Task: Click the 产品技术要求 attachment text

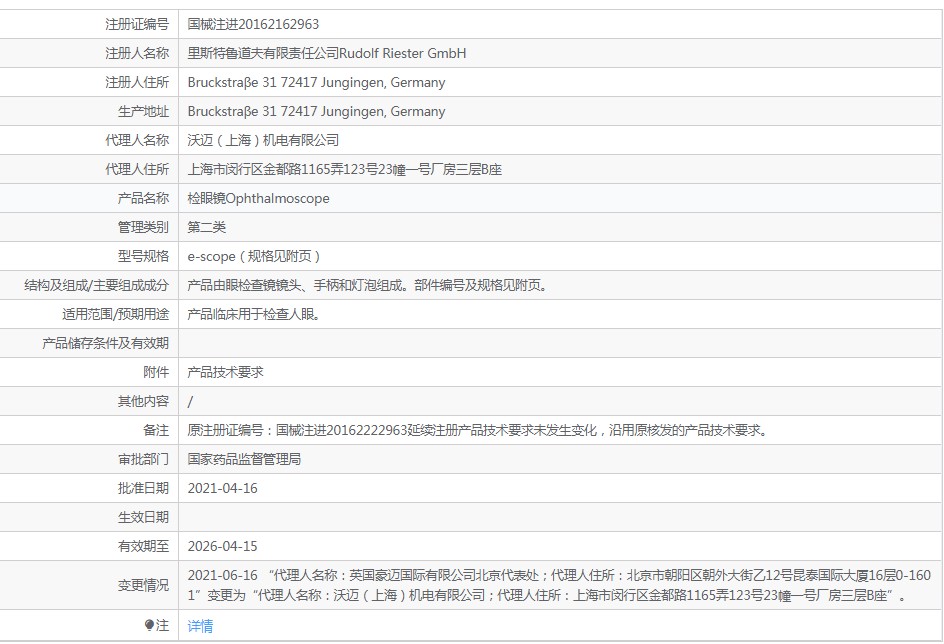Action: 225,372
